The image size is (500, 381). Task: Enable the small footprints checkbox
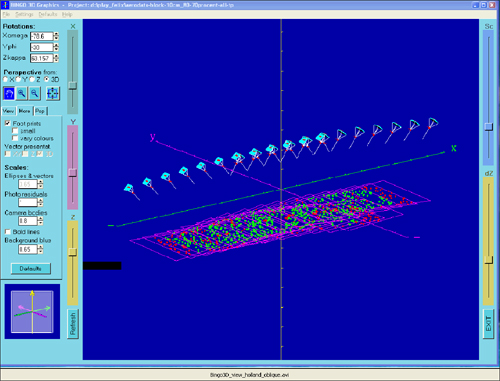click(15, 131)
